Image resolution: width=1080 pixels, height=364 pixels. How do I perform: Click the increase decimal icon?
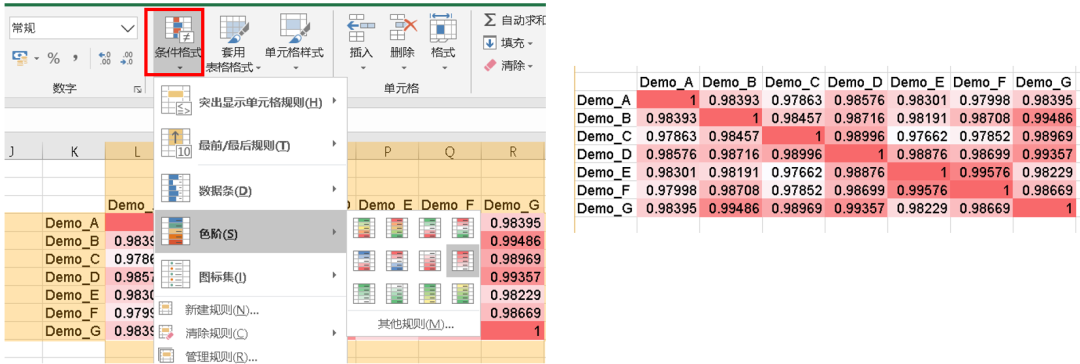tap(105, 59)
